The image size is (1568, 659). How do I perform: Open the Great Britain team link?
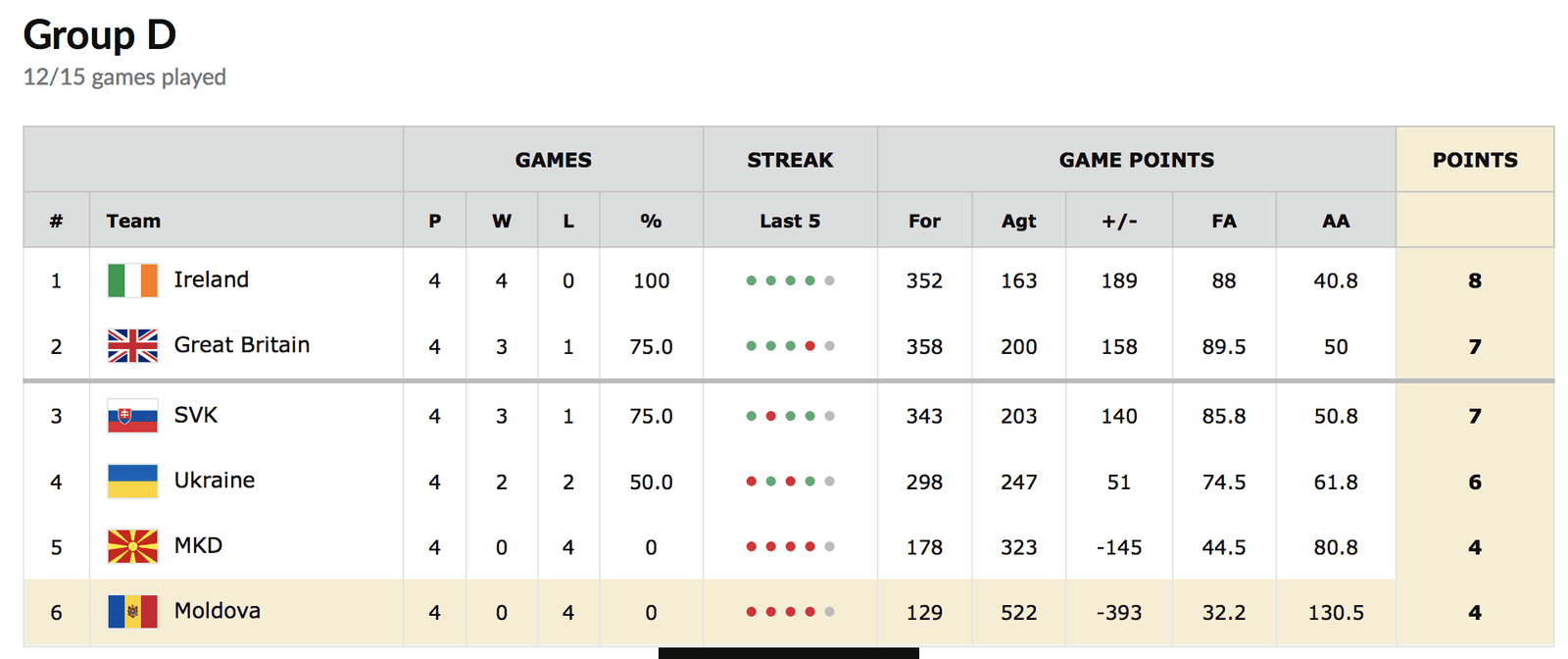(241, 345)
